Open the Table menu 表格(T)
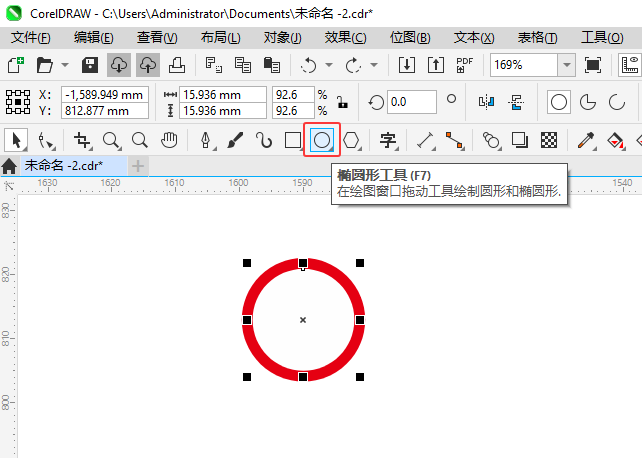642x458 pixels. click(x=537, y=38)
